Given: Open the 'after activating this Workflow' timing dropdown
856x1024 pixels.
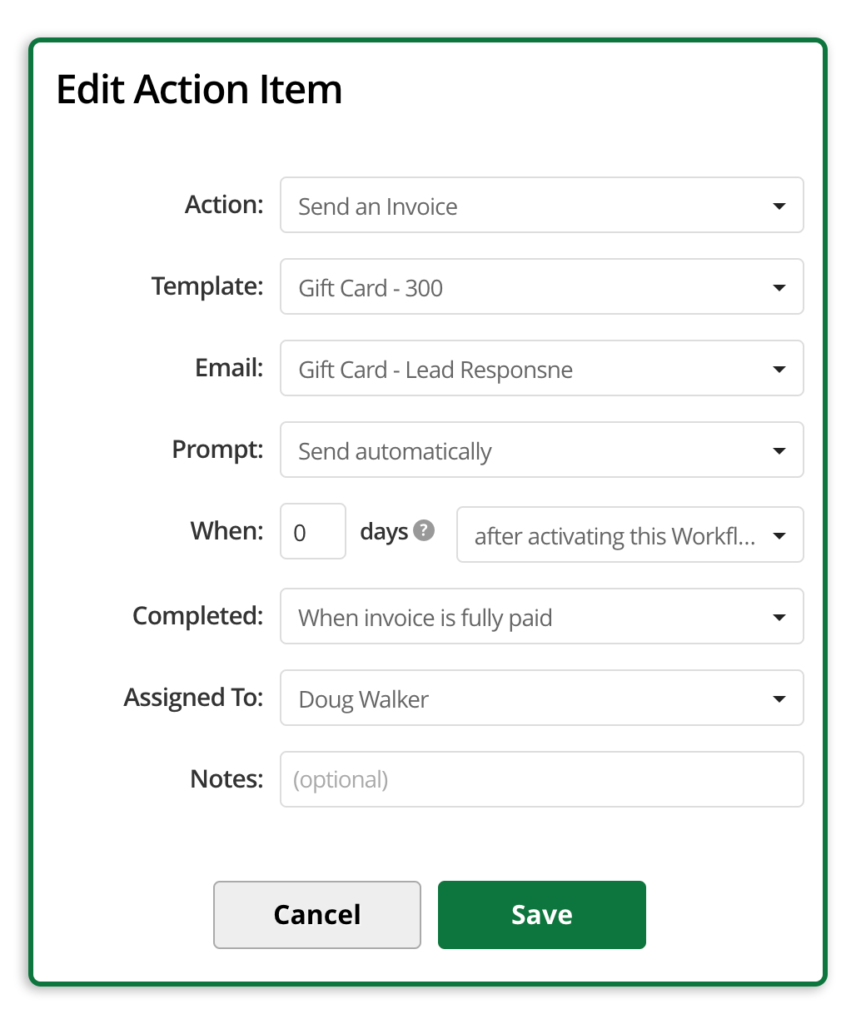Looking at the screenshot, I should coord(629,535).
